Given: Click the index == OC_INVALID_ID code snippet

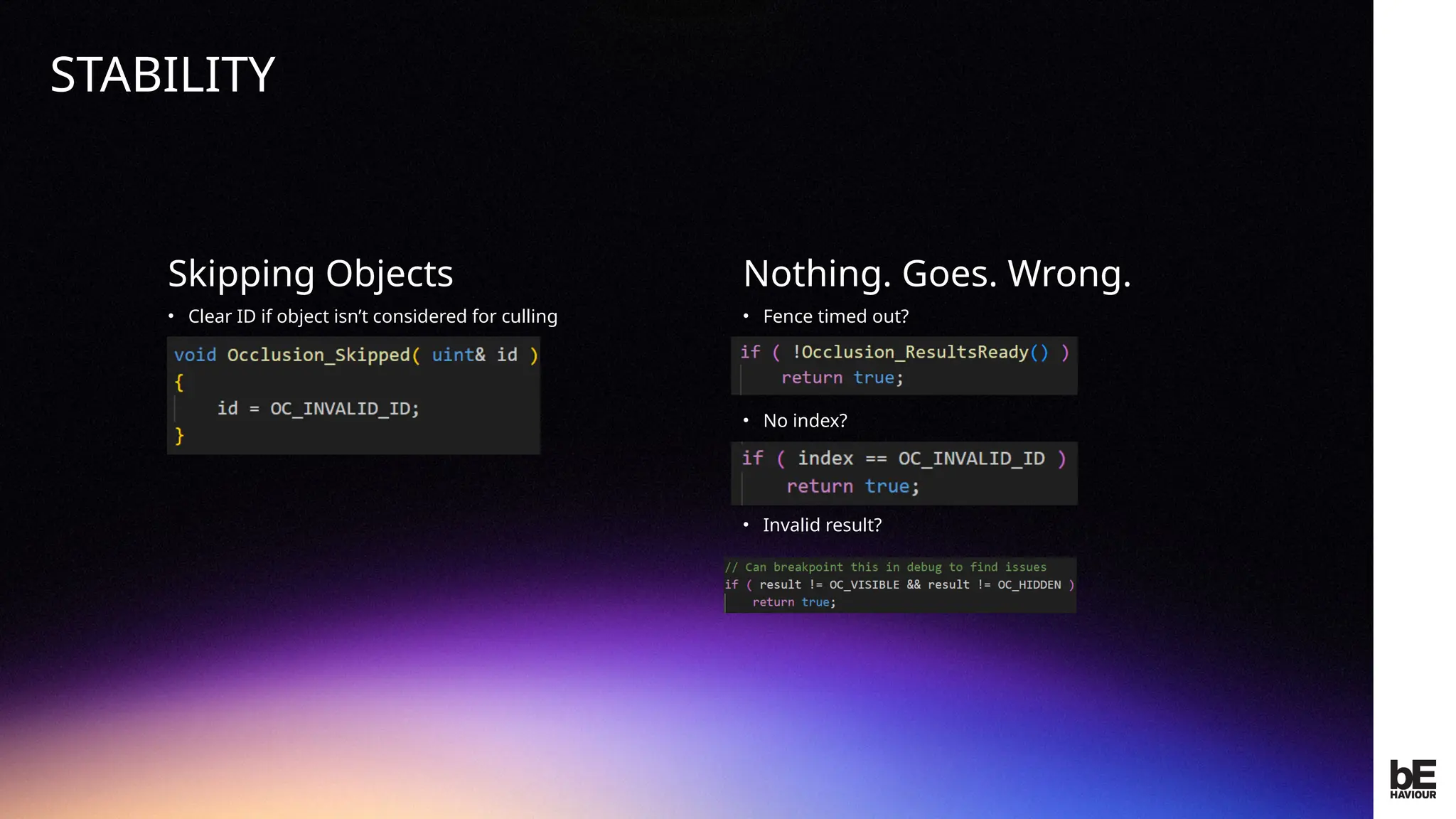Looking at the screenshot, I should (x=904, y=459).
